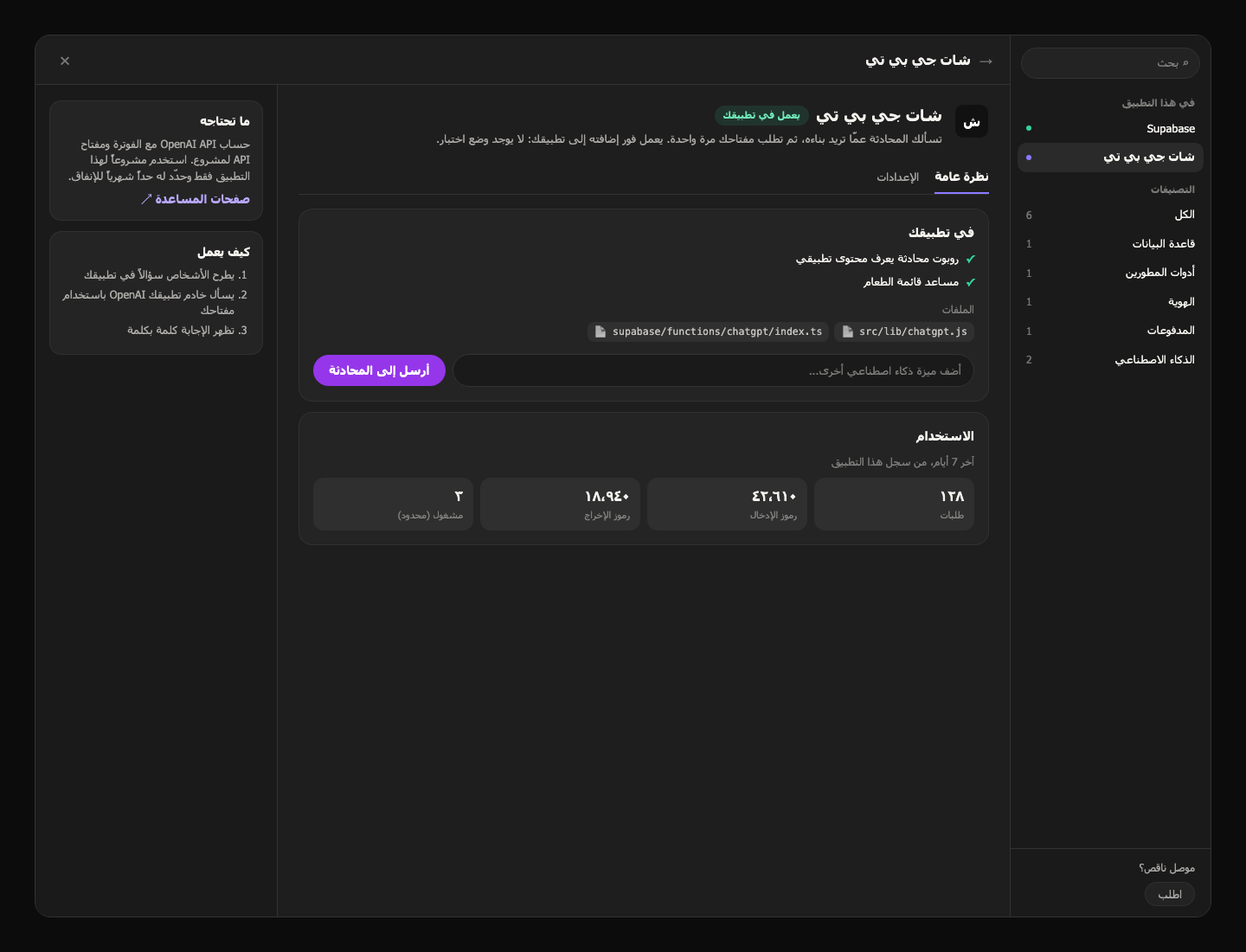The height and width of the screenshot is (952, 1246).
Task: Open the قاعدة البيانات category
Action: (1110, 244)
